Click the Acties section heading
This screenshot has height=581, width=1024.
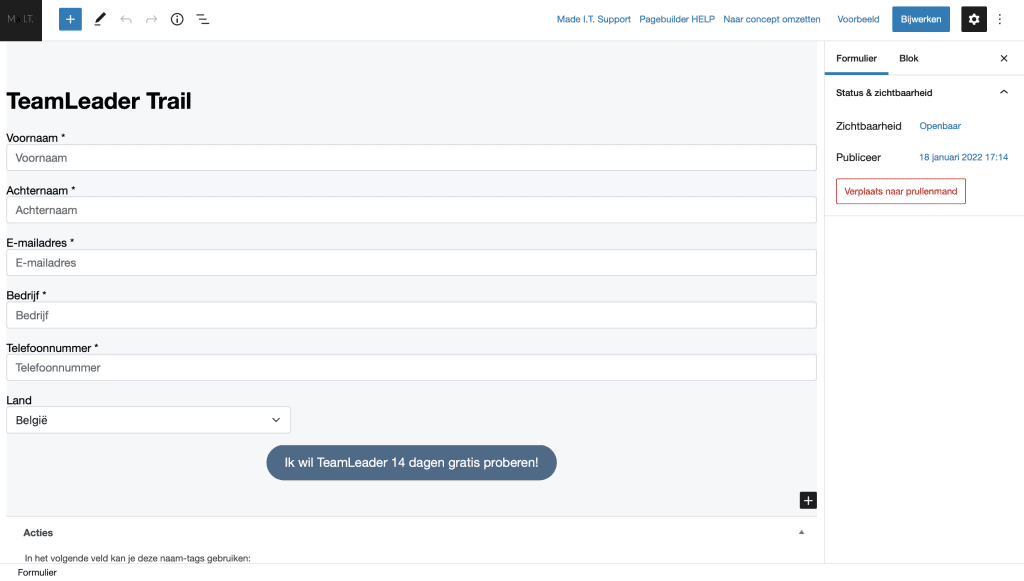click(x=38, y=533)
